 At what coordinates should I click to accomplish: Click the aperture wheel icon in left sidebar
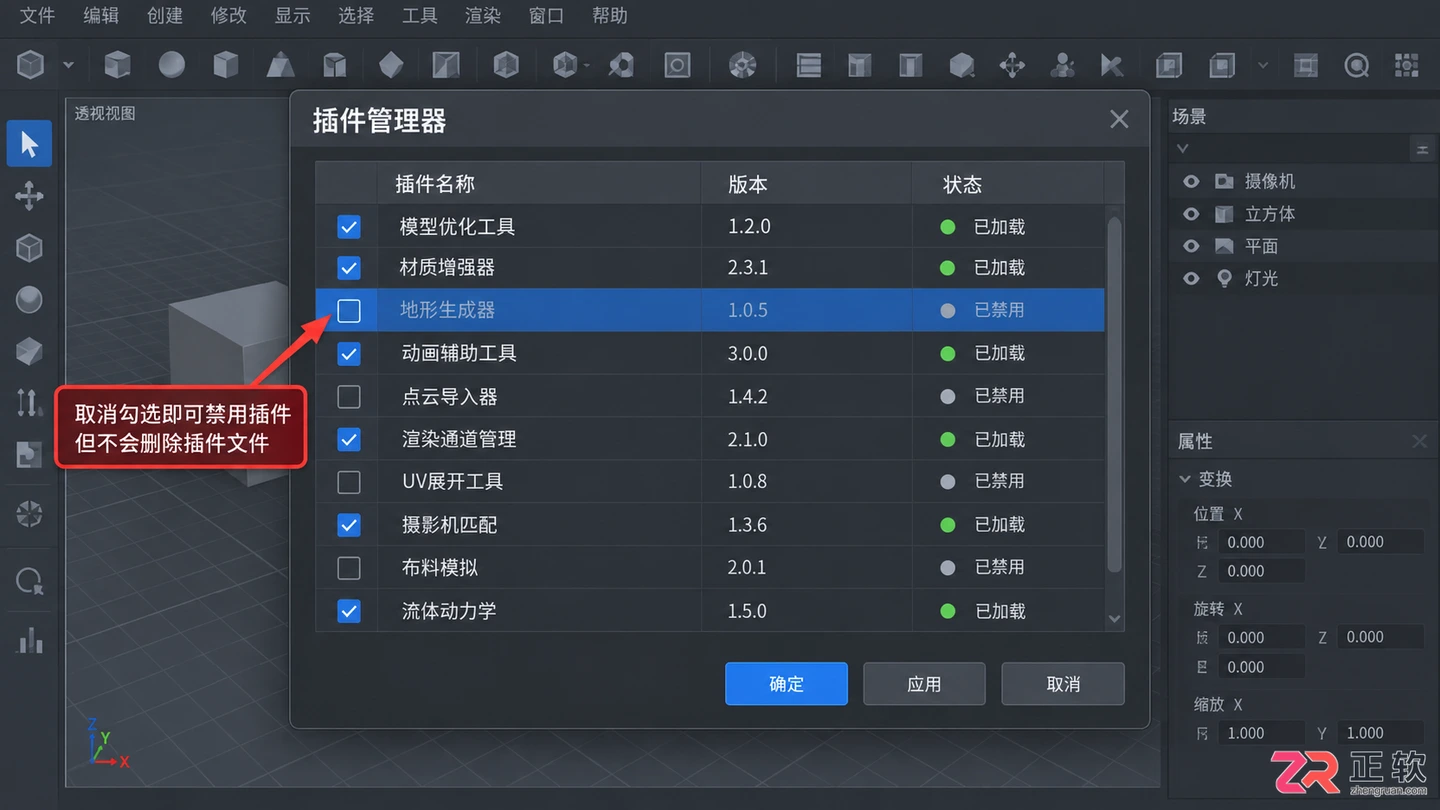click(x=29, y=515)
